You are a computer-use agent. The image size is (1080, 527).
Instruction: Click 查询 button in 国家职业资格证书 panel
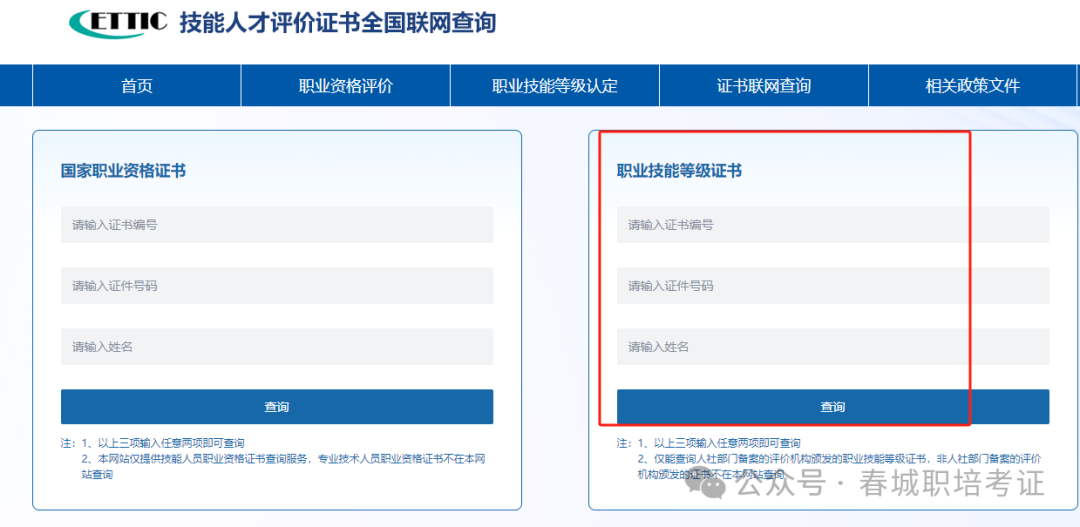(x=277, y=406)
